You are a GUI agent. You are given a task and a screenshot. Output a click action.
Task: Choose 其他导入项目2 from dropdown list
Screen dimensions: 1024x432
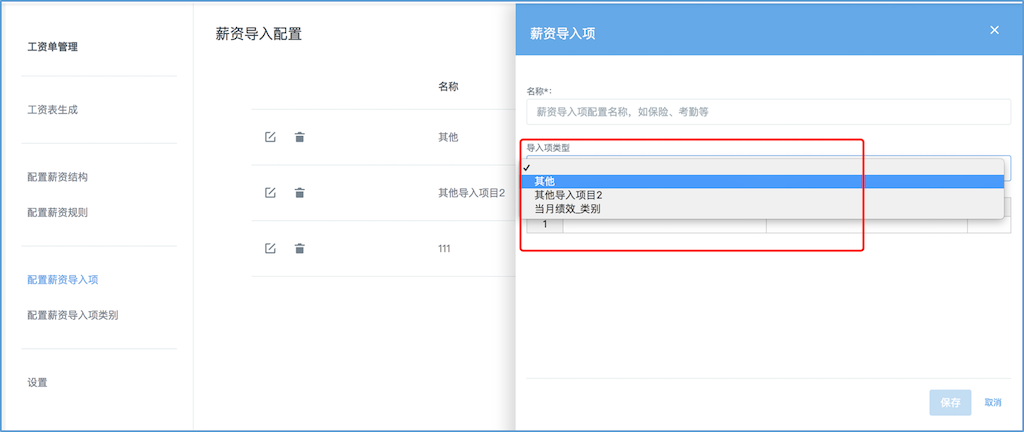765,195
